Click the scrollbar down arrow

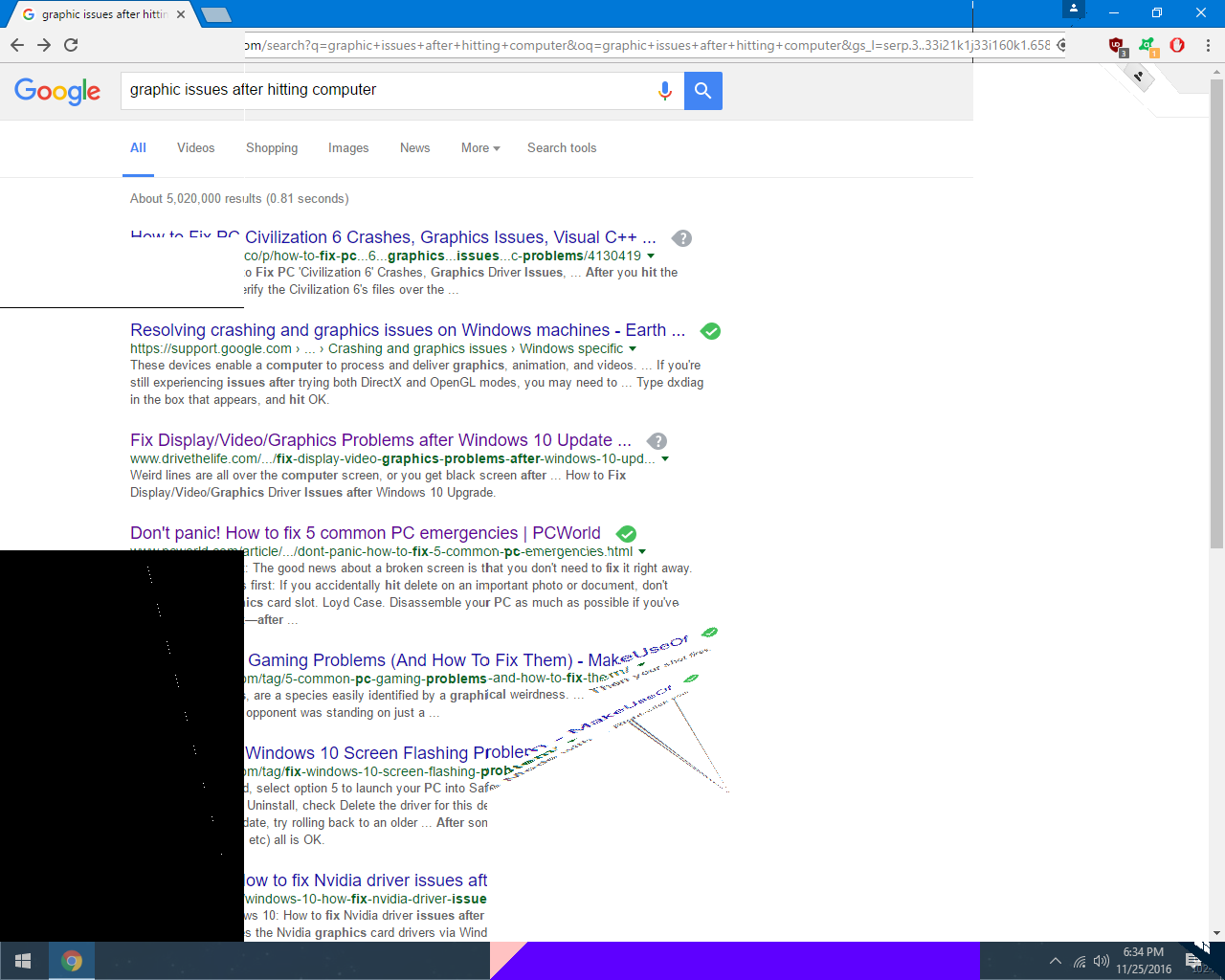[1216, 933]
